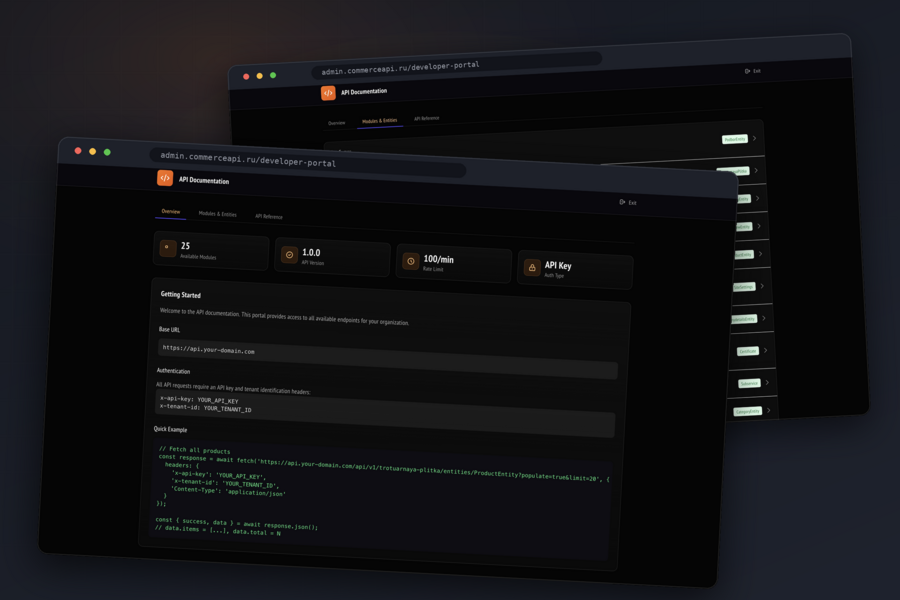The height and width of the screenshot is (600, 900).
Task: Click the yellow minimize dot on front window
Action: (92, 151)
